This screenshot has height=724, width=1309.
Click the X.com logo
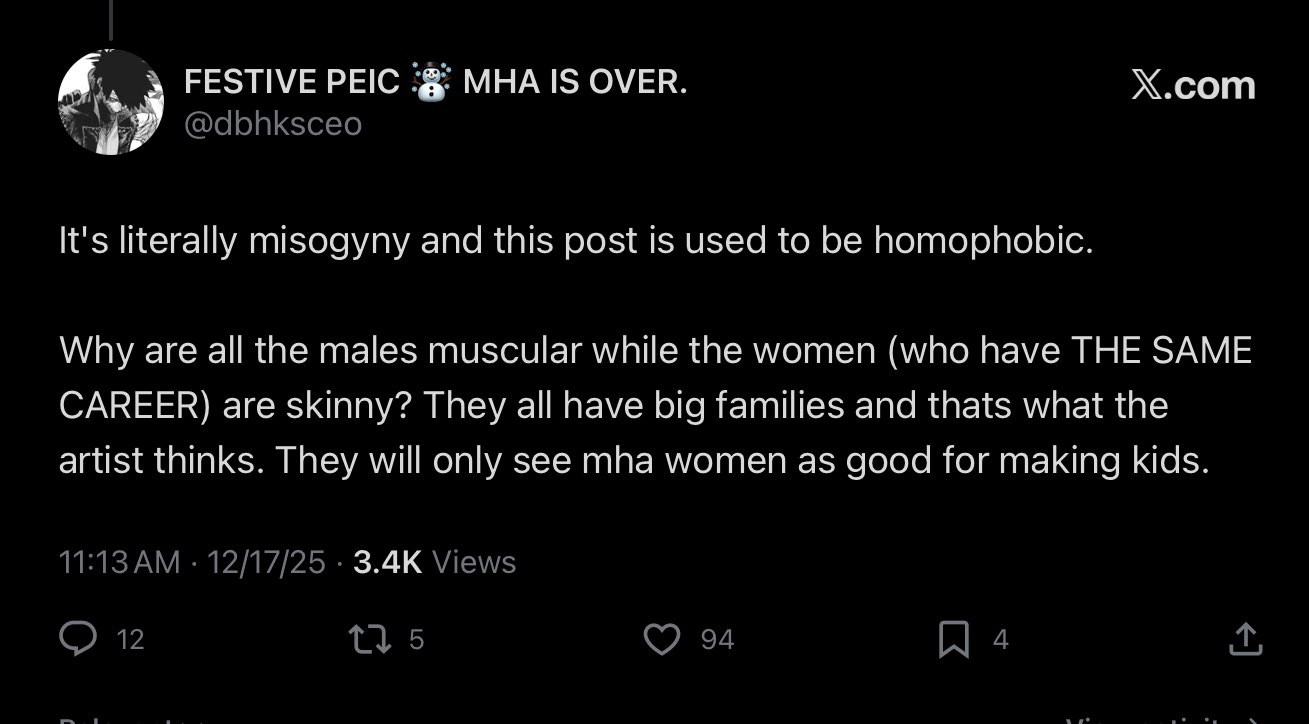coord(1193,86)
